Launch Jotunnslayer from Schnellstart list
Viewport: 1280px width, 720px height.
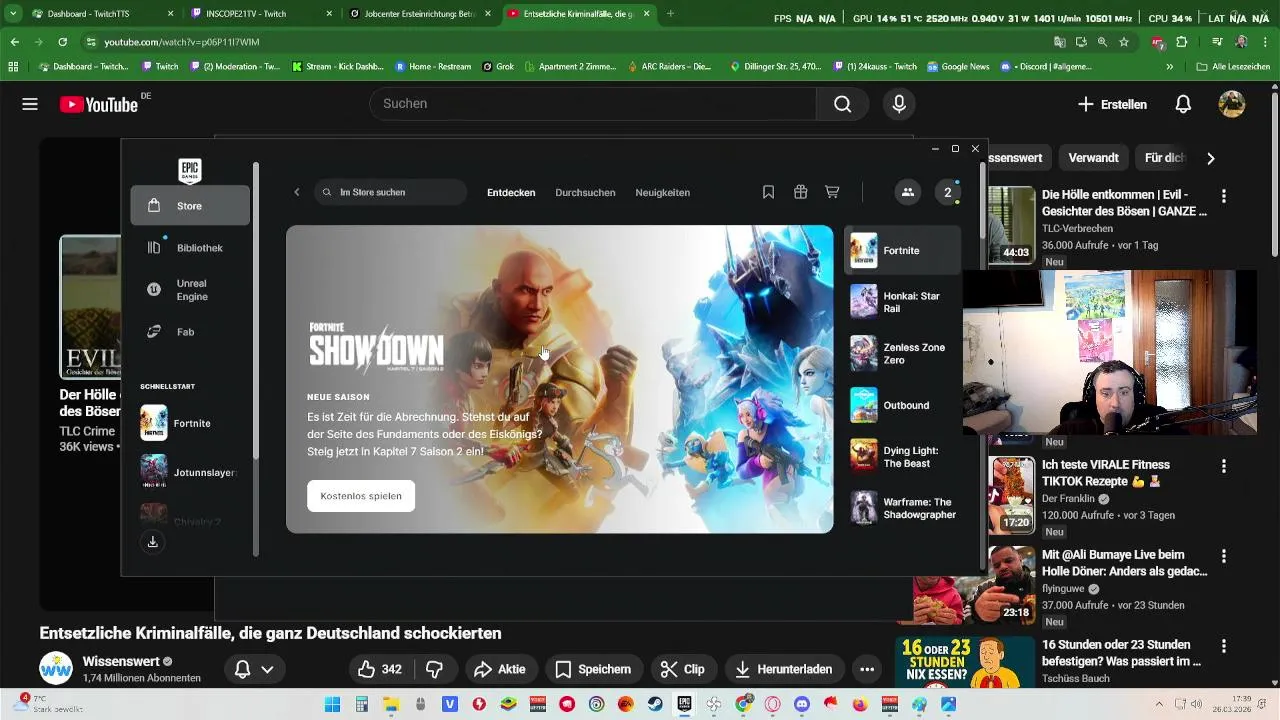[190, 472]
